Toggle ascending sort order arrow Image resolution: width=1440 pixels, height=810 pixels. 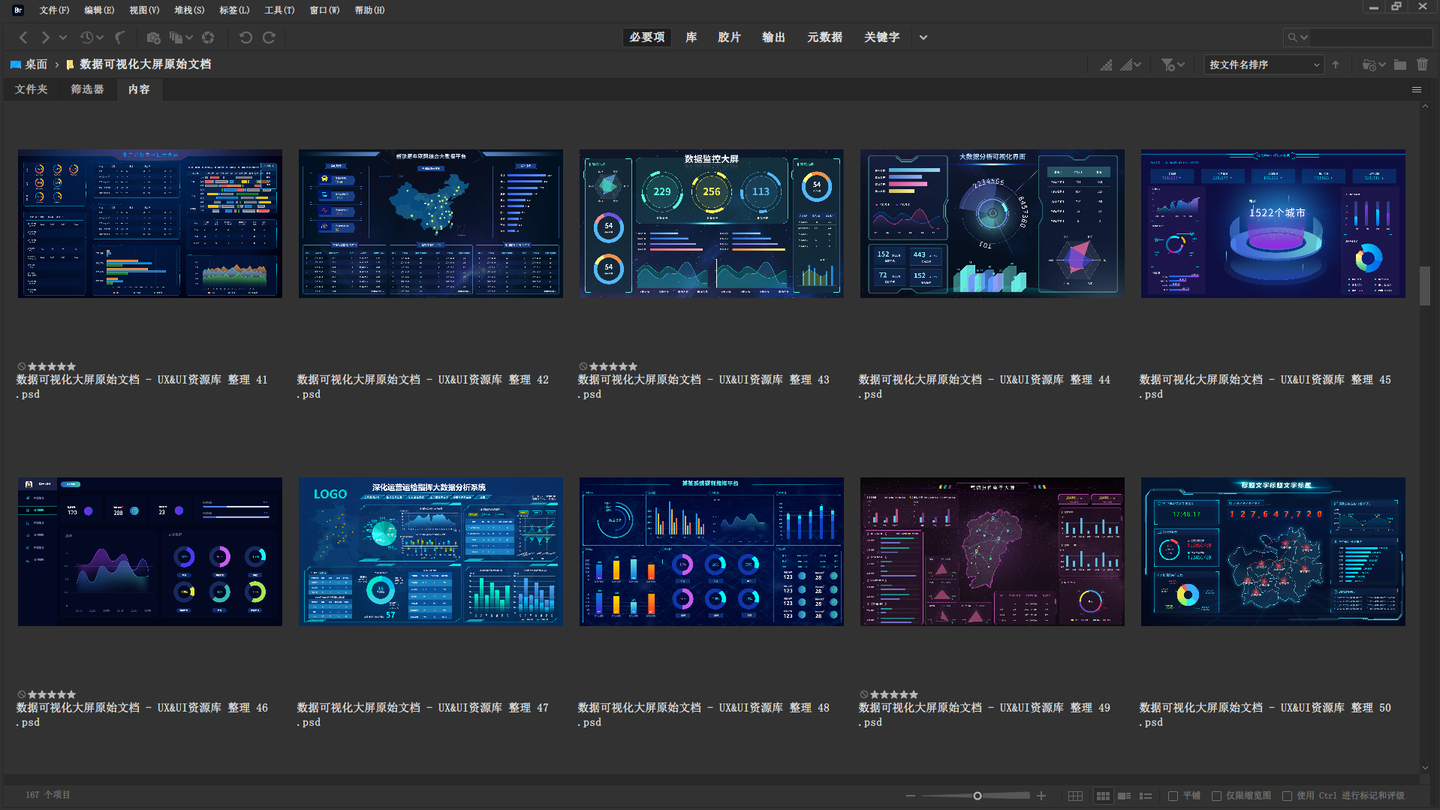pyautogui.click(x=1335, y=65)
